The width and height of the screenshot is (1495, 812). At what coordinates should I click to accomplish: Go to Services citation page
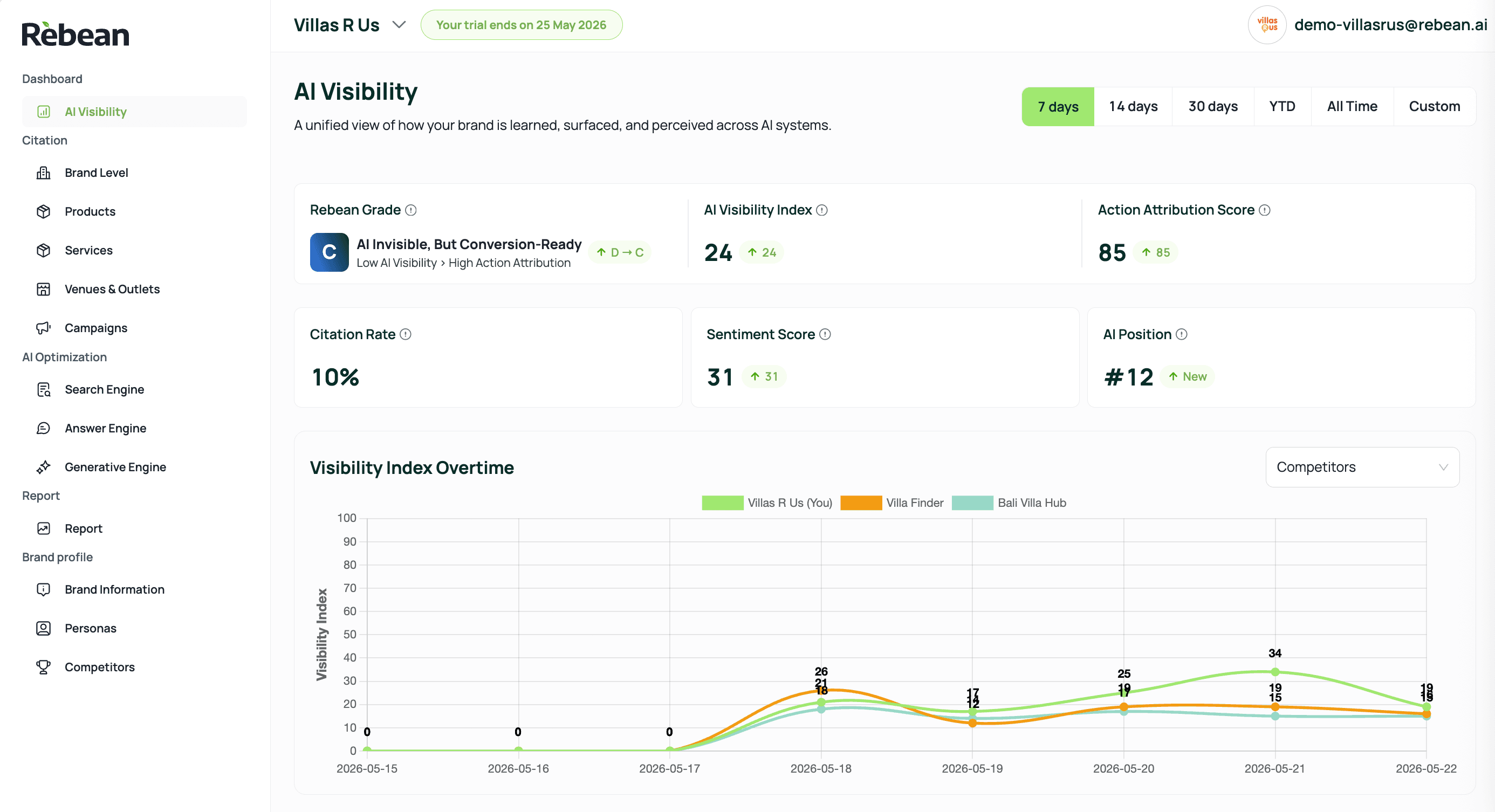click(x=134, y=251)
